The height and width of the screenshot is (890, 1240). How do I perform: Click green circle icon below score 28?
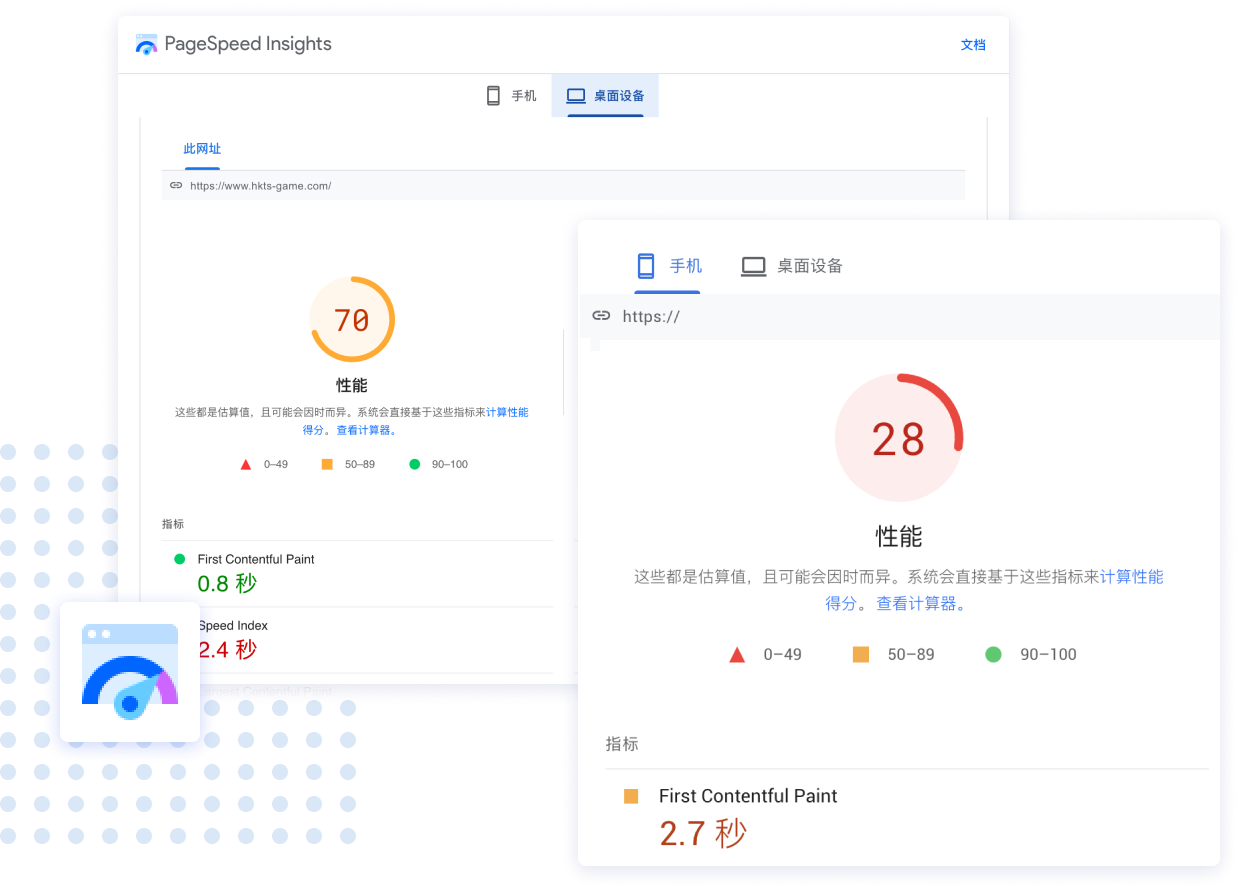click(x=993, y=655)
